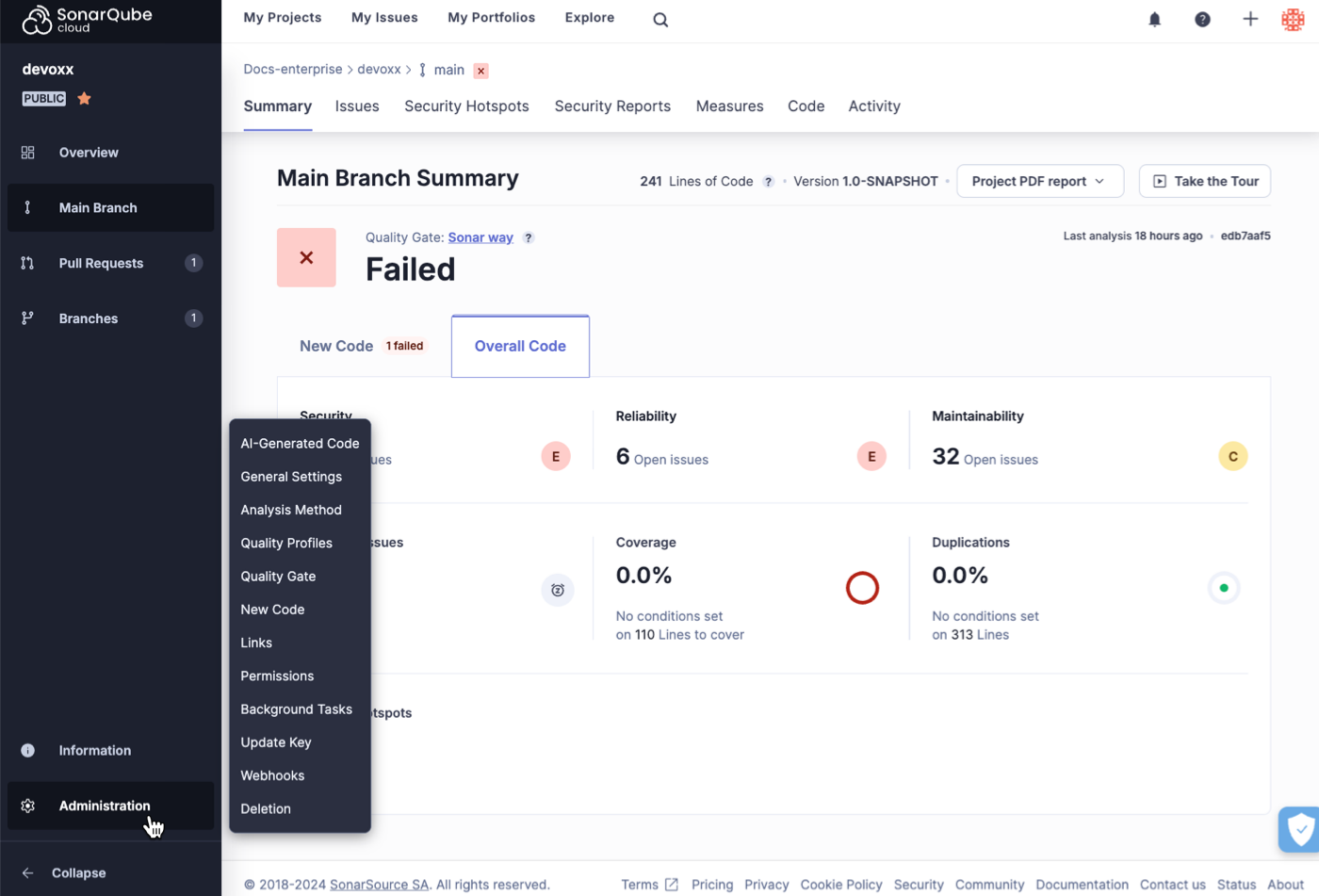This screenshot has width=1319, height=896.
Task: Open the Sonar way quality gate link
Action: pyautogui.click(x=480, y=237)
